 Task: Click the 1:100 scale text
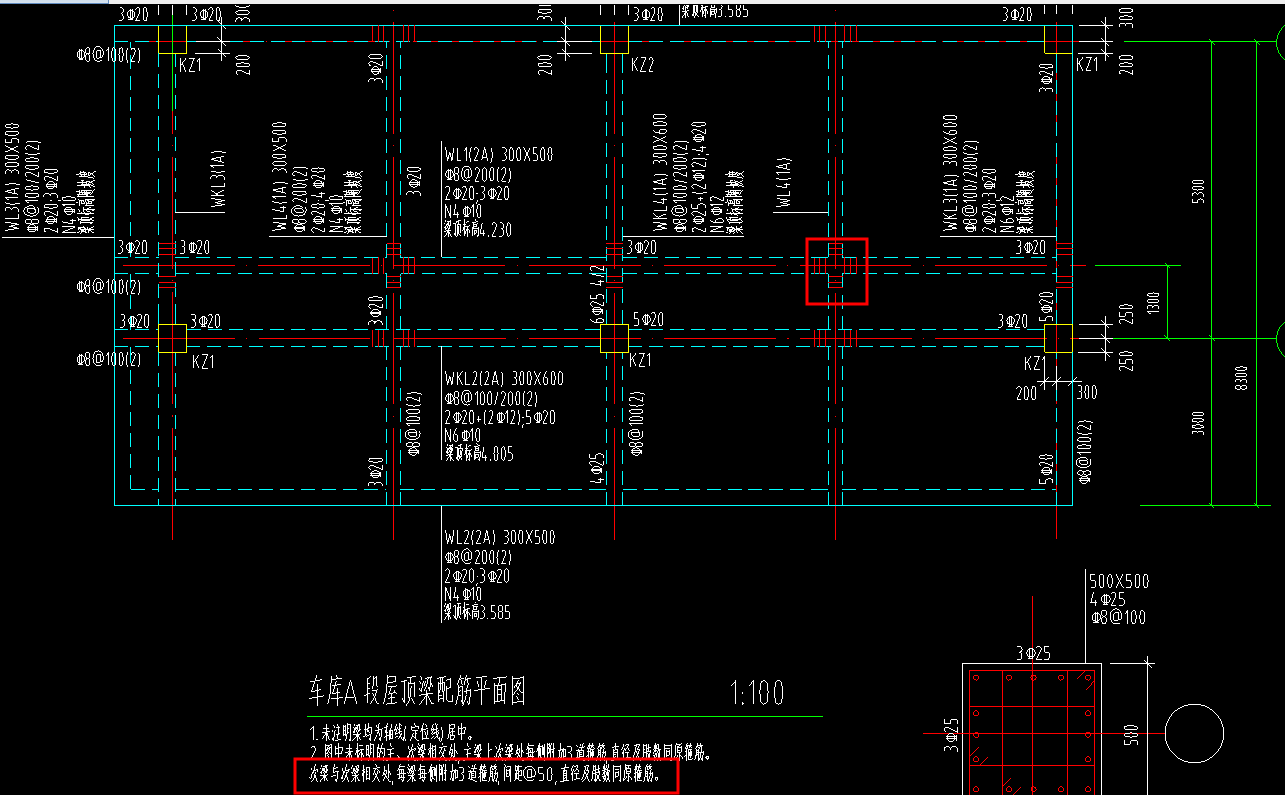pos(758,692)
